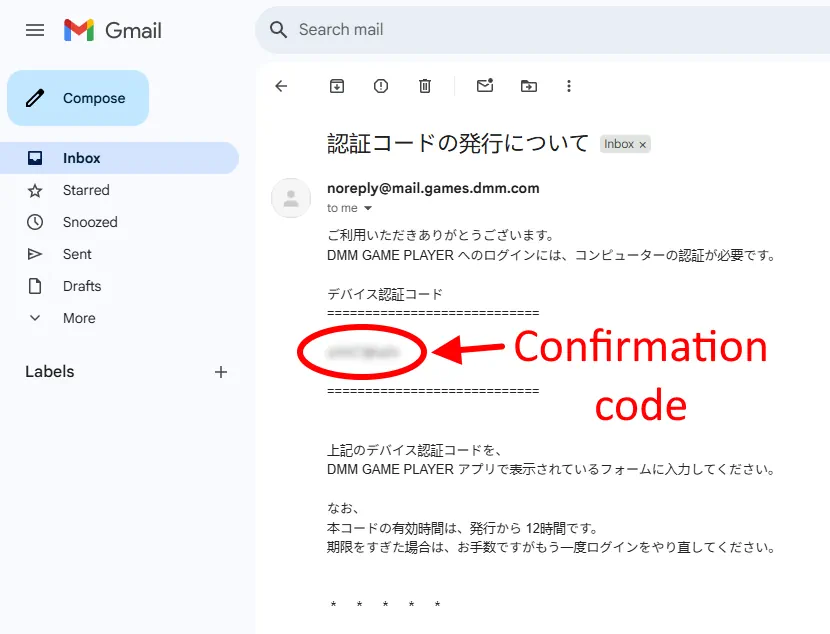Image resolution: width=830 pixels, height=634 pixels.
Task: Open the Inbox folder
Action: tap(119, 158)
